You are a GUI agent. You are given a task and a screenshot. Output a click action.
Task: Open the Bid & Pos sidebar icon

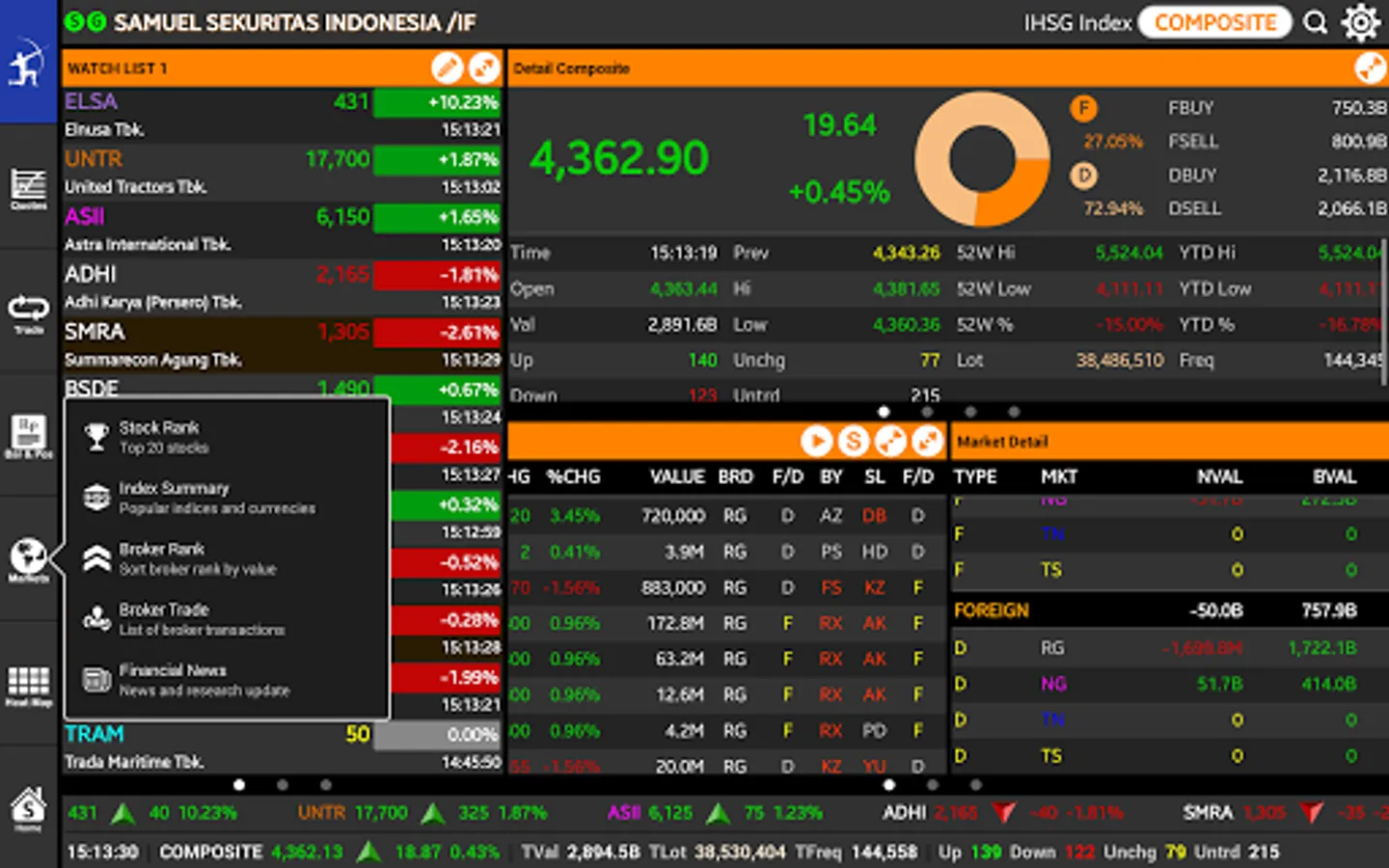(28, 437)
